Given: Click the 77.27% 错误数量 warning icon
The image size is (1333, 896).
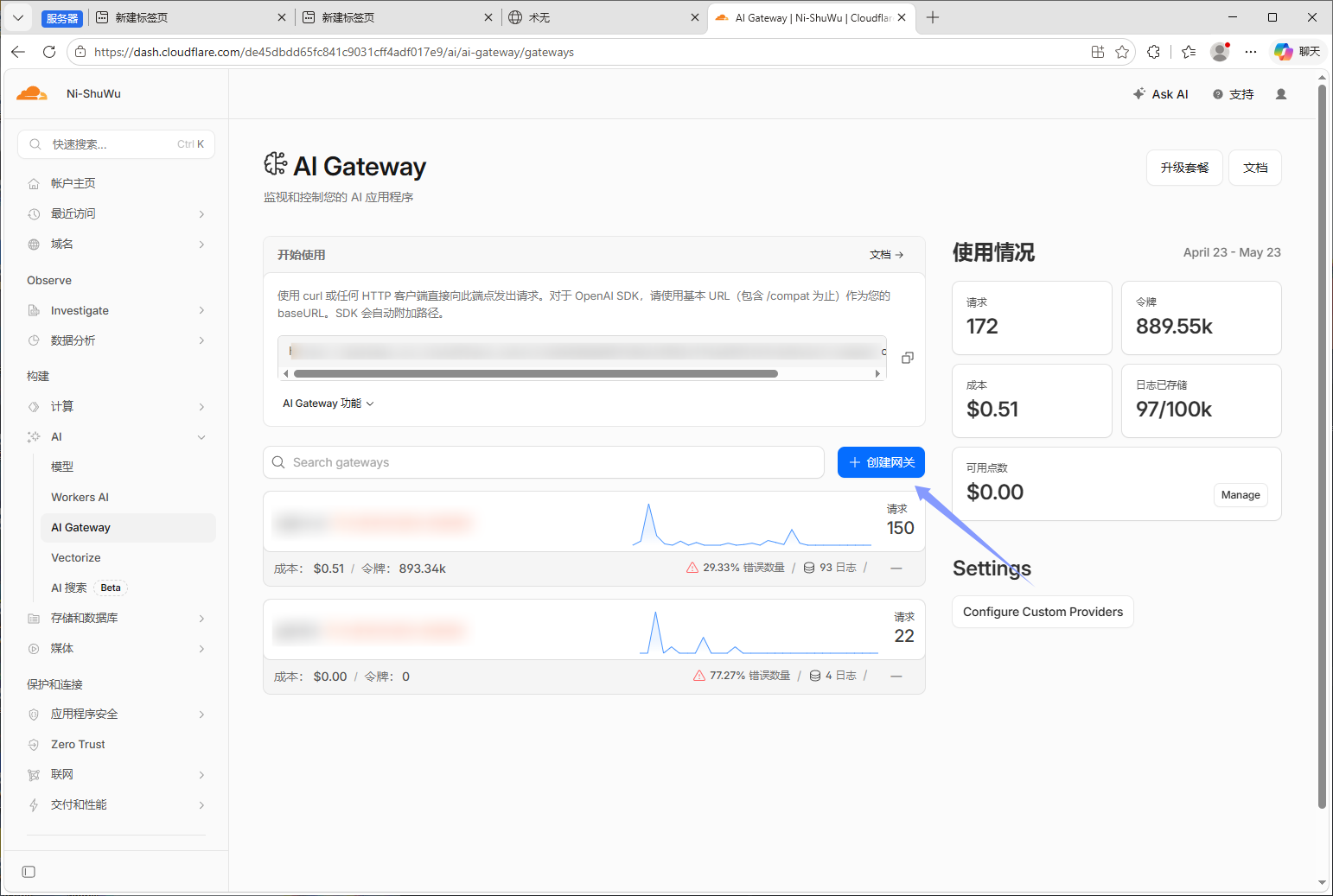Looking at the screenshot, I should coord(698,676).
